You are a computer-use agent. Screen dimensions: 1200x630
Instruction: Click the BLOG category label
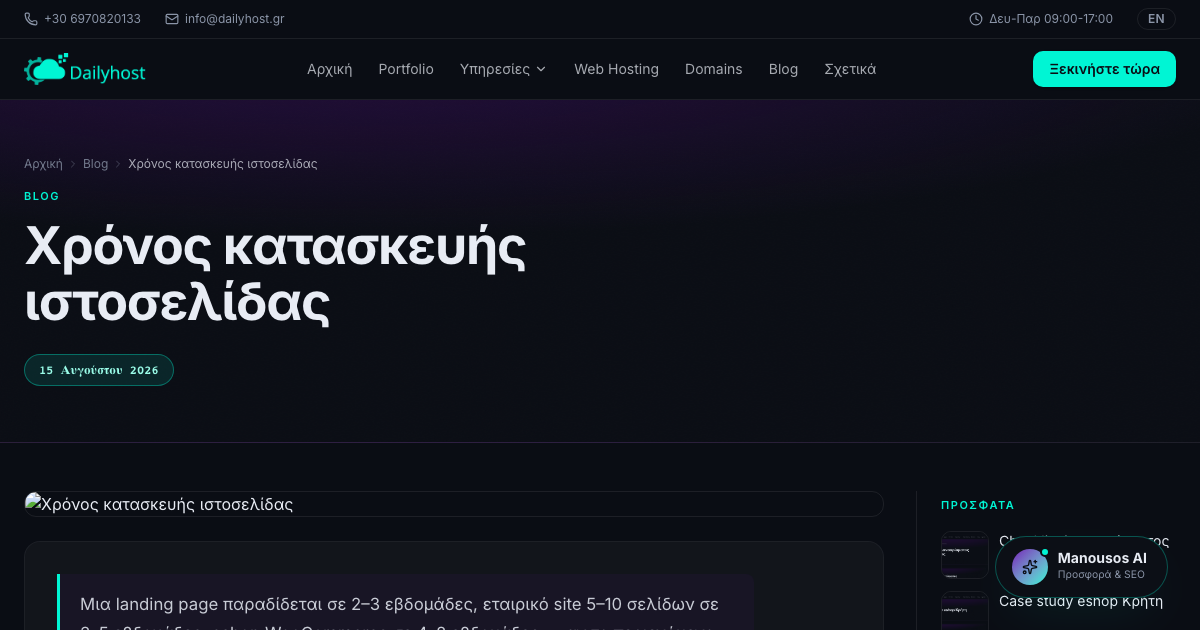(42, 196)
